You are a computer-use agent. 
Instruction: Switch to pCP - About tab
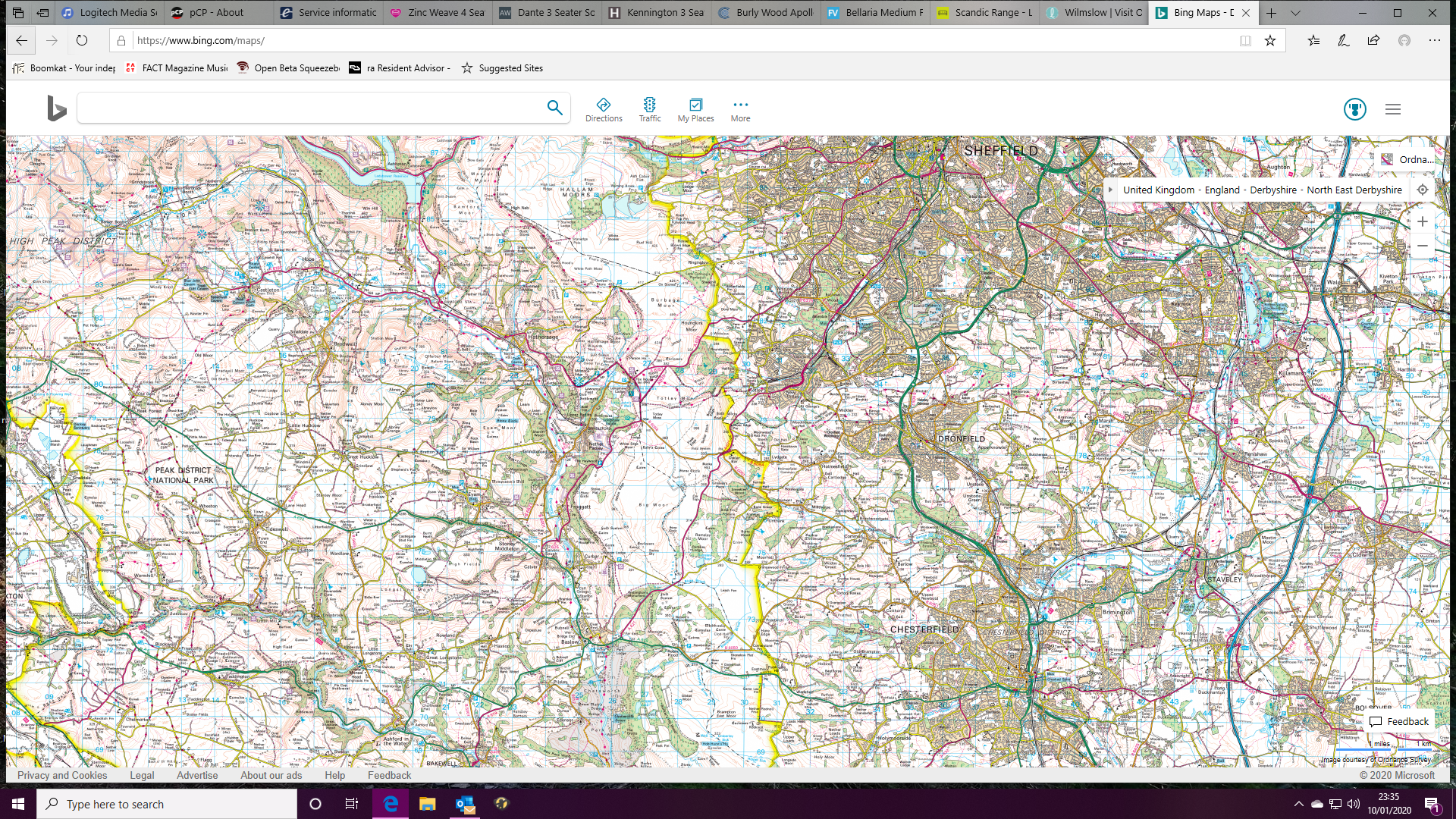click(x=218, y=13)
